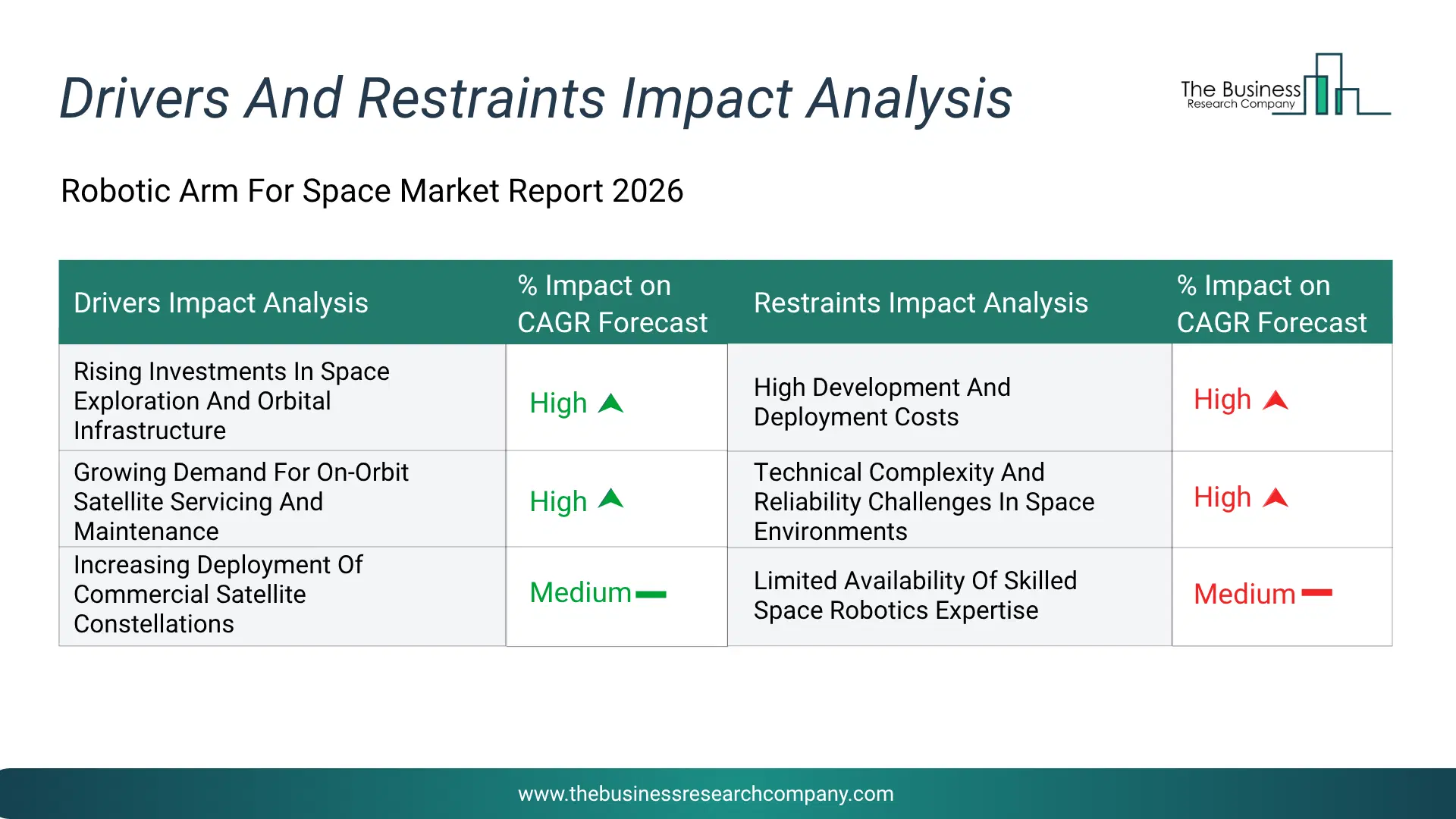Screen dimensions: 1456x819
Task: Click red dash icon next to Medium restraint
Action: pyautogui.click(x=1316, y=593)
